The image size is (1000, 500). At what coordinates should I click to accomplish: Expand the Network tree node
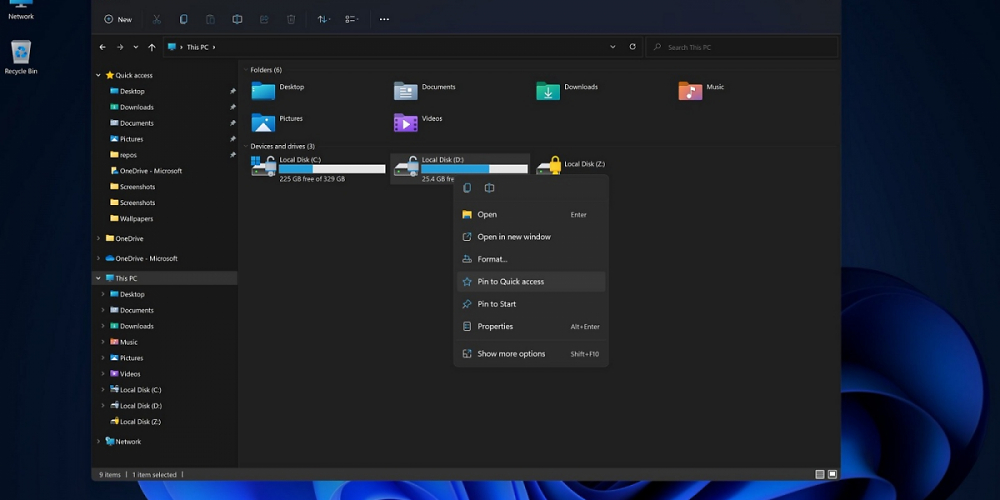click(x=98, y=441)
